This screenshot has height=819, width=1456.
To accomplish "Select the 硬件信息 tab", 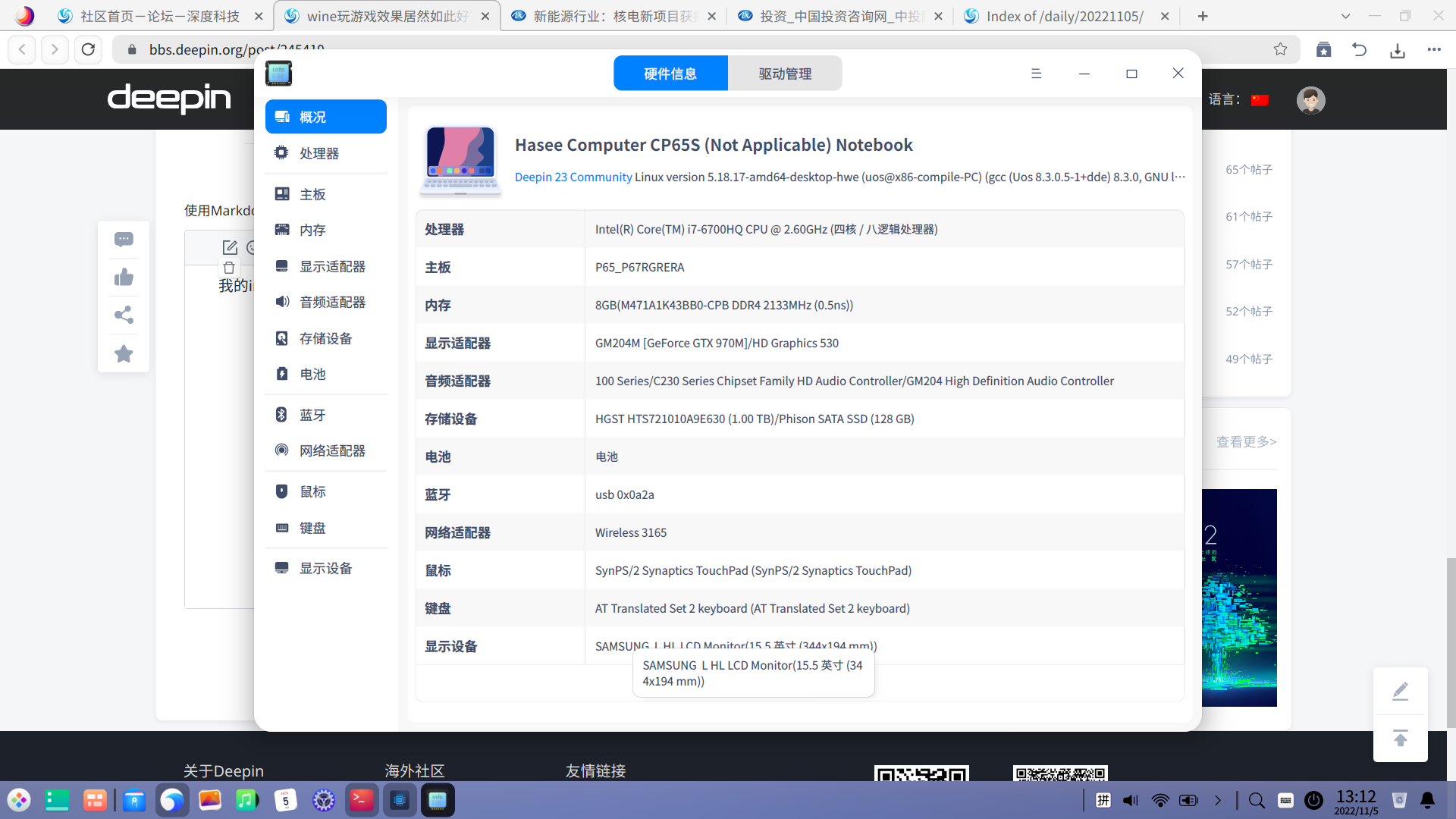I will pos(670,74).
